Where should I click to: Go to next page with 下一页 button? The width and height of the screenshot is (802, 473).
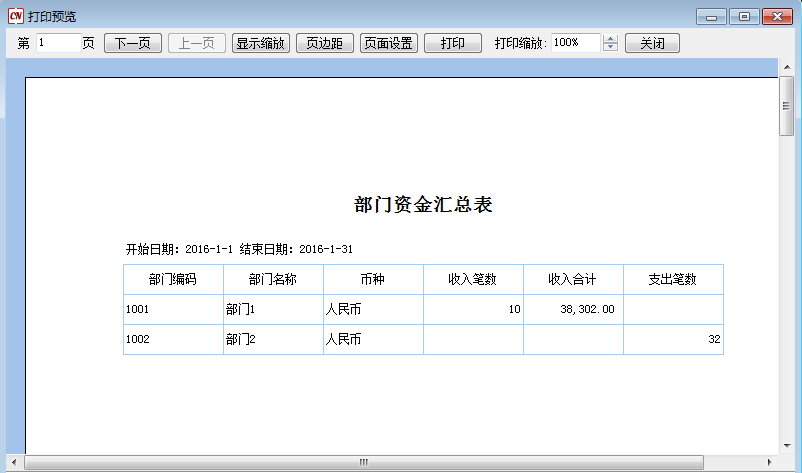(132, 43)
